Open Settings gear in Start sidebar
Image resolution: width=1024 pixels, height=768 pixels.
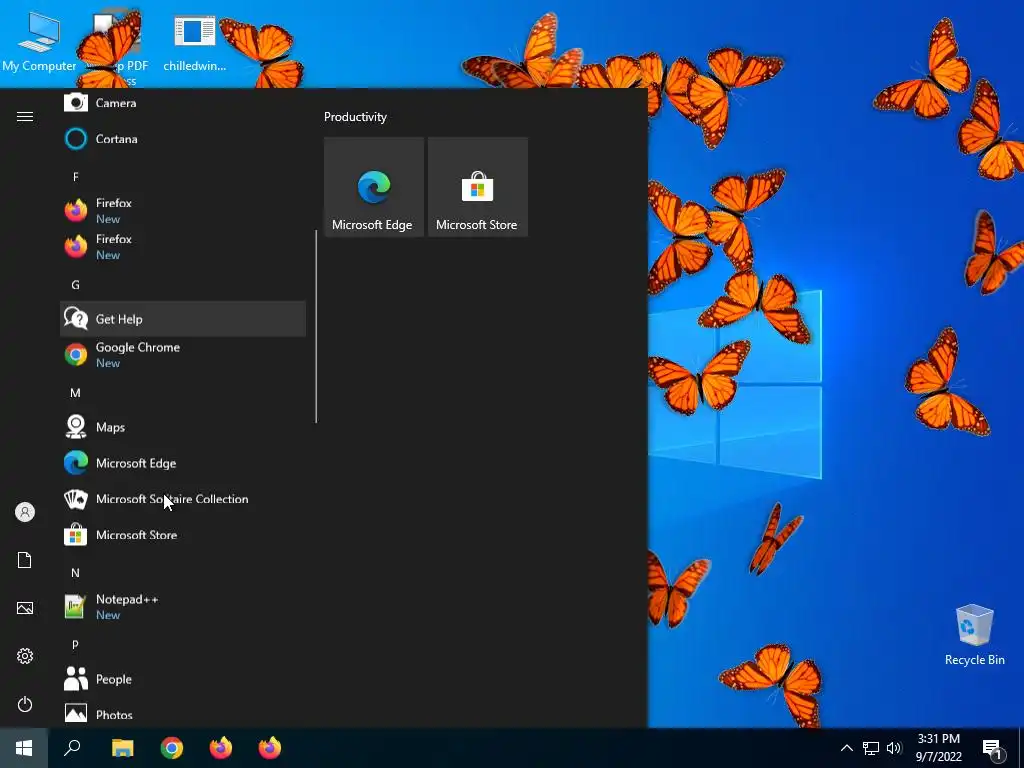pyautogui.click(x=25, y=656)
